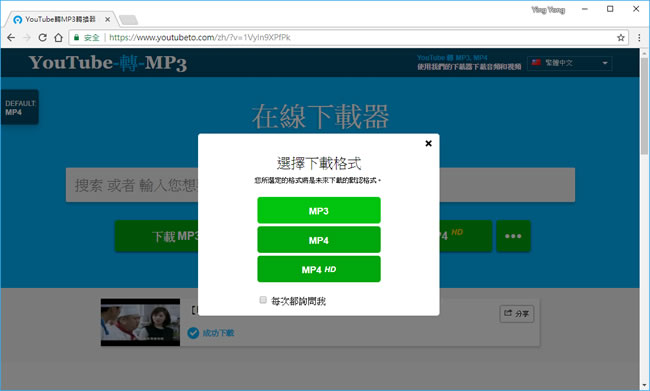Focus the URL address bar
Screen dimensions: 650x391
point(348,38)
